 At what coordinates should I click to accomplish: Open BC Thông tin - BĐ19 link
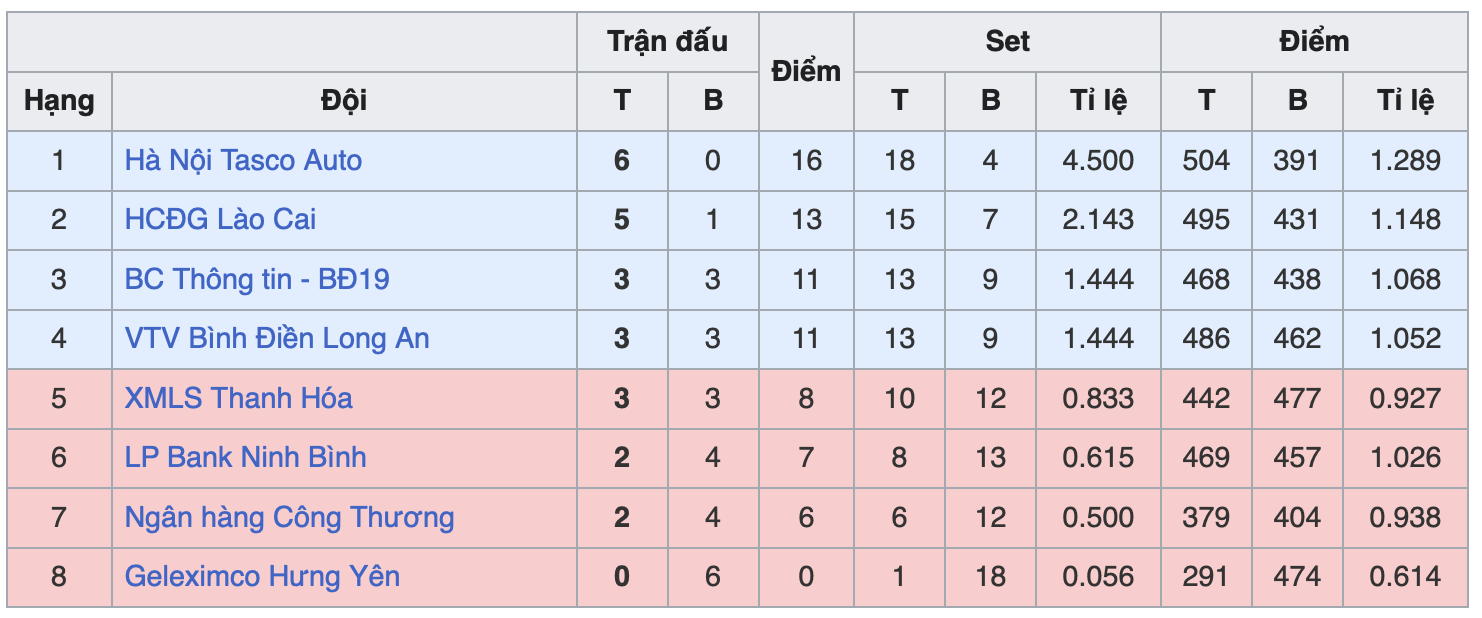click(256, 279)
